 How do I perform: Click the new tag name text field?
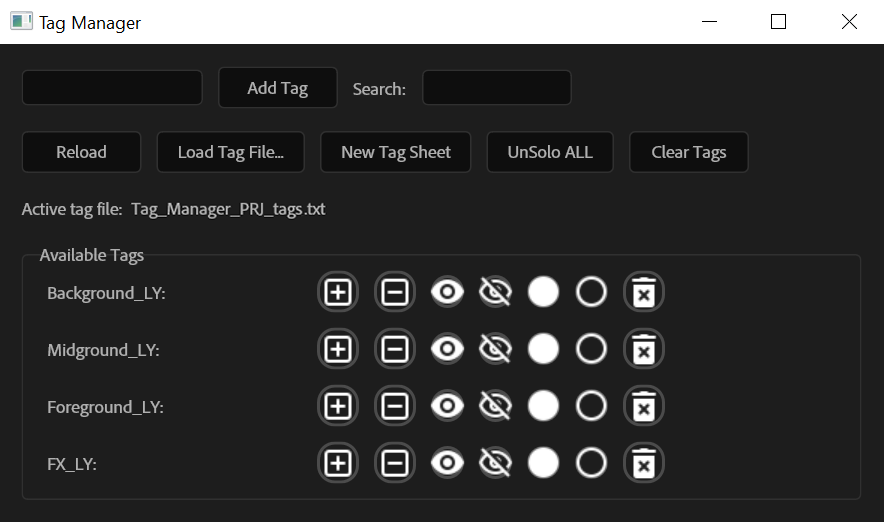click(x=112, y=87)
